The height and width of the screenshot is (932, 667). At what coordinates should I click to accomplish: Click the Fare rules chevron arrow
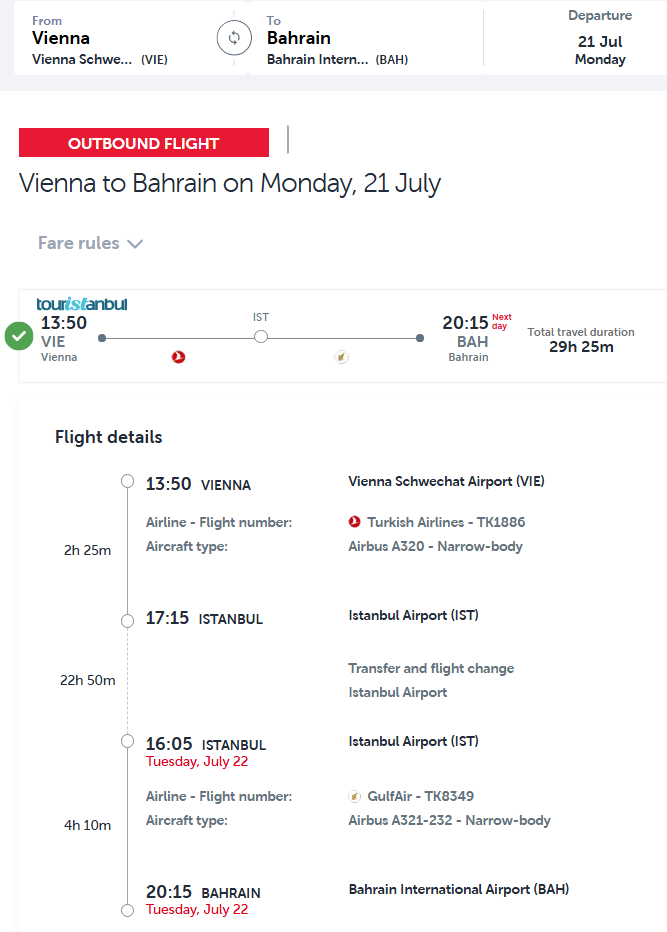click(x=135, y=244)
